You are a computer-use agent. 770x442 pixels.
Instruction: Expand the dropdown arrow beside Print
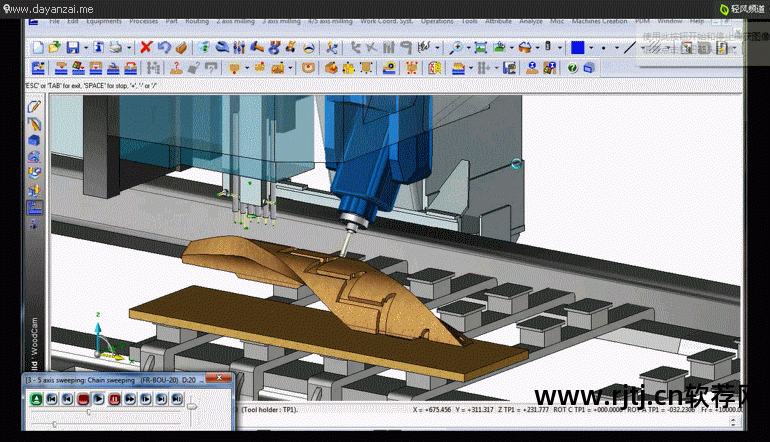point(129,48)
